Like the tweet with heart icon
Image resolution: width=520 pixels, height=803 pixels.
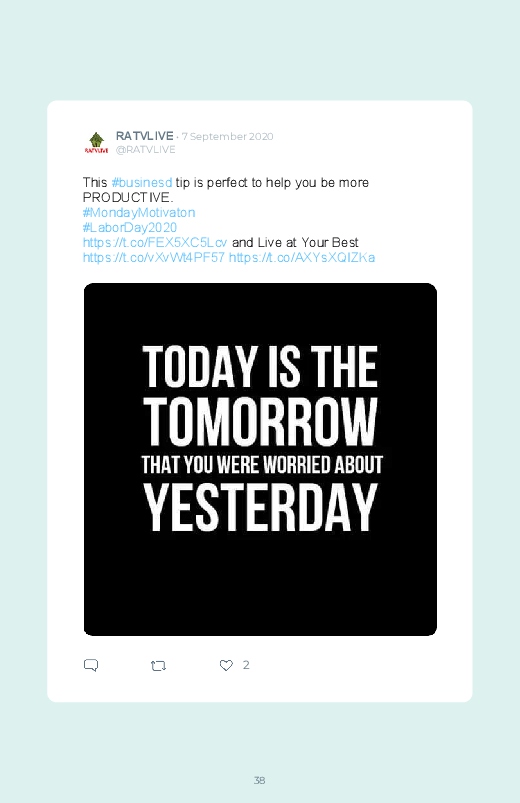click(226, 665)
